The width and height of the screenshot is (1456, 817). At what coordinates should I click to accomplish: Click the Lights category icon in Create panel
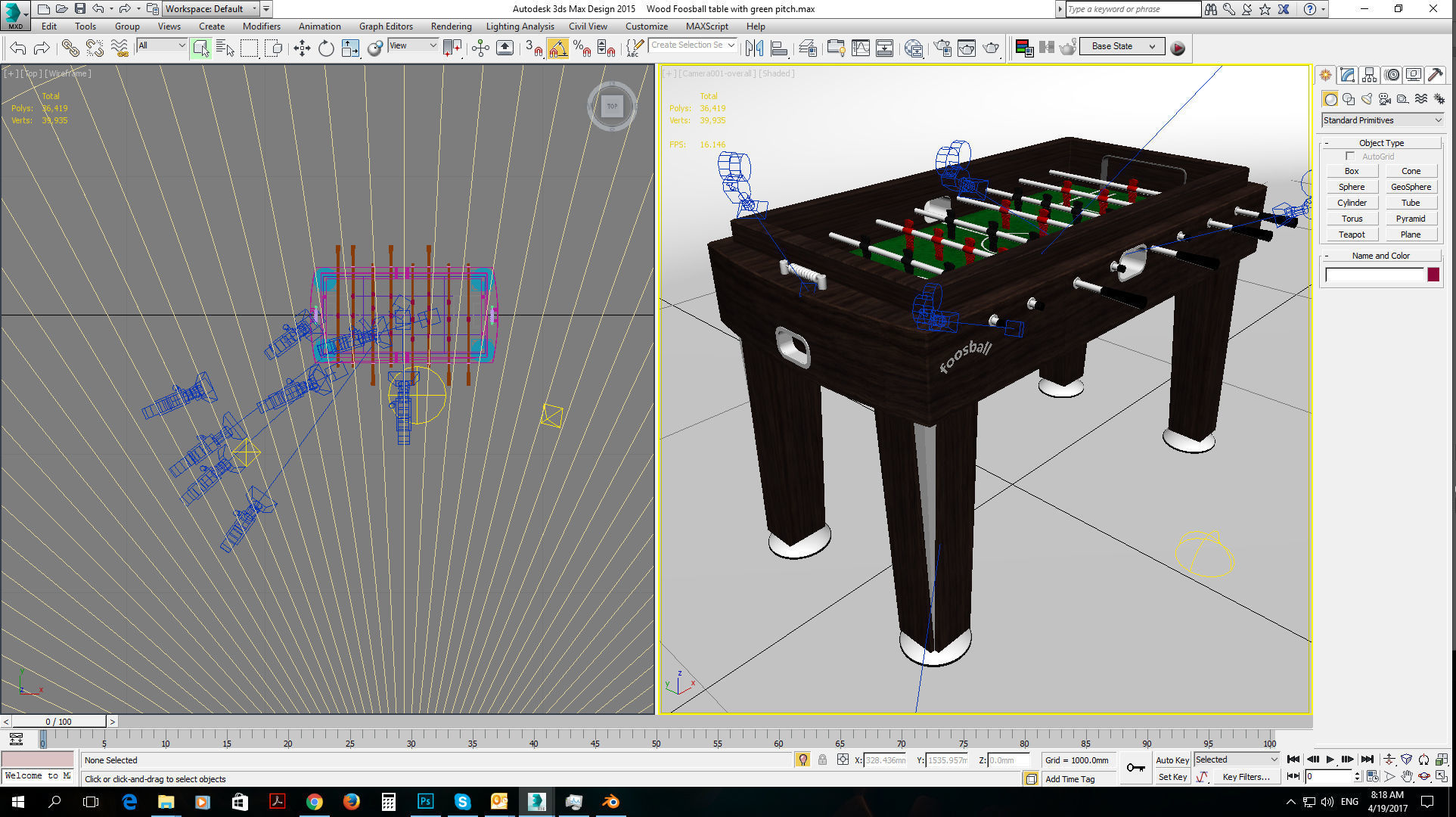tap(1367, 99)
